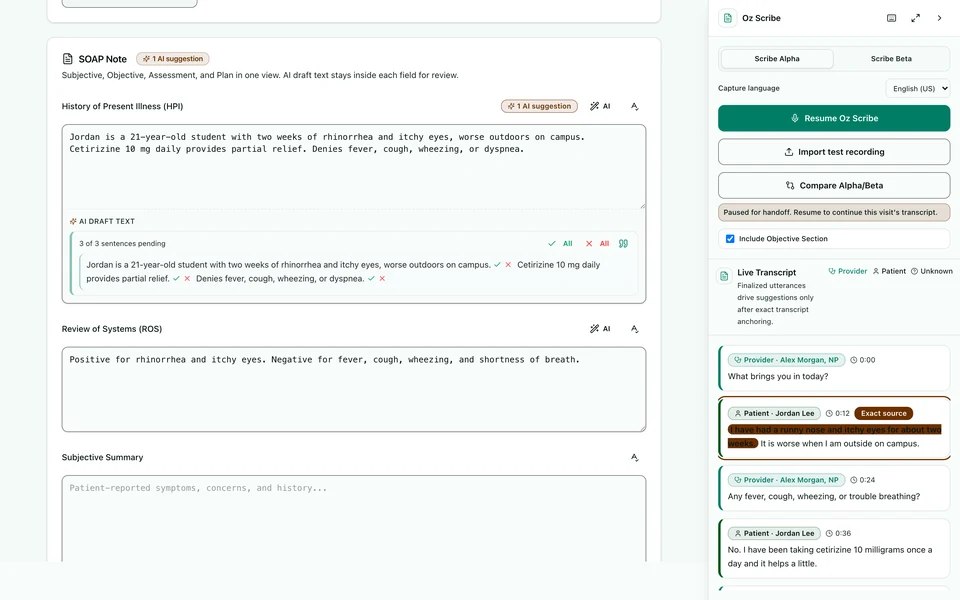Click the AI wand button for HPI
Screen dimensions: 960x600
coord(600,106)
